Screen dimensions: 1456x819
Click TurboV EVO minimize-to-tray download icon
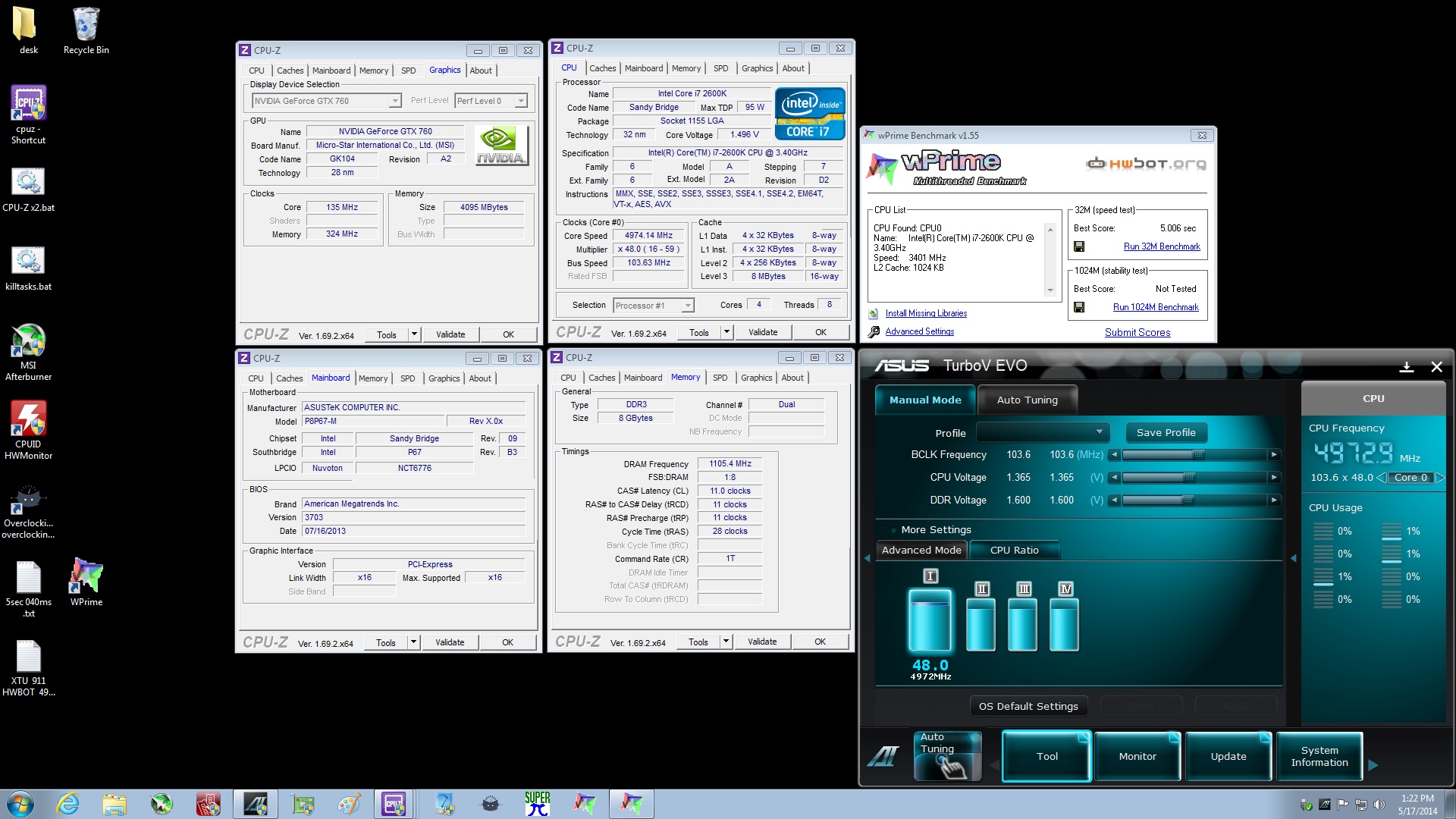coord(1406,367)
